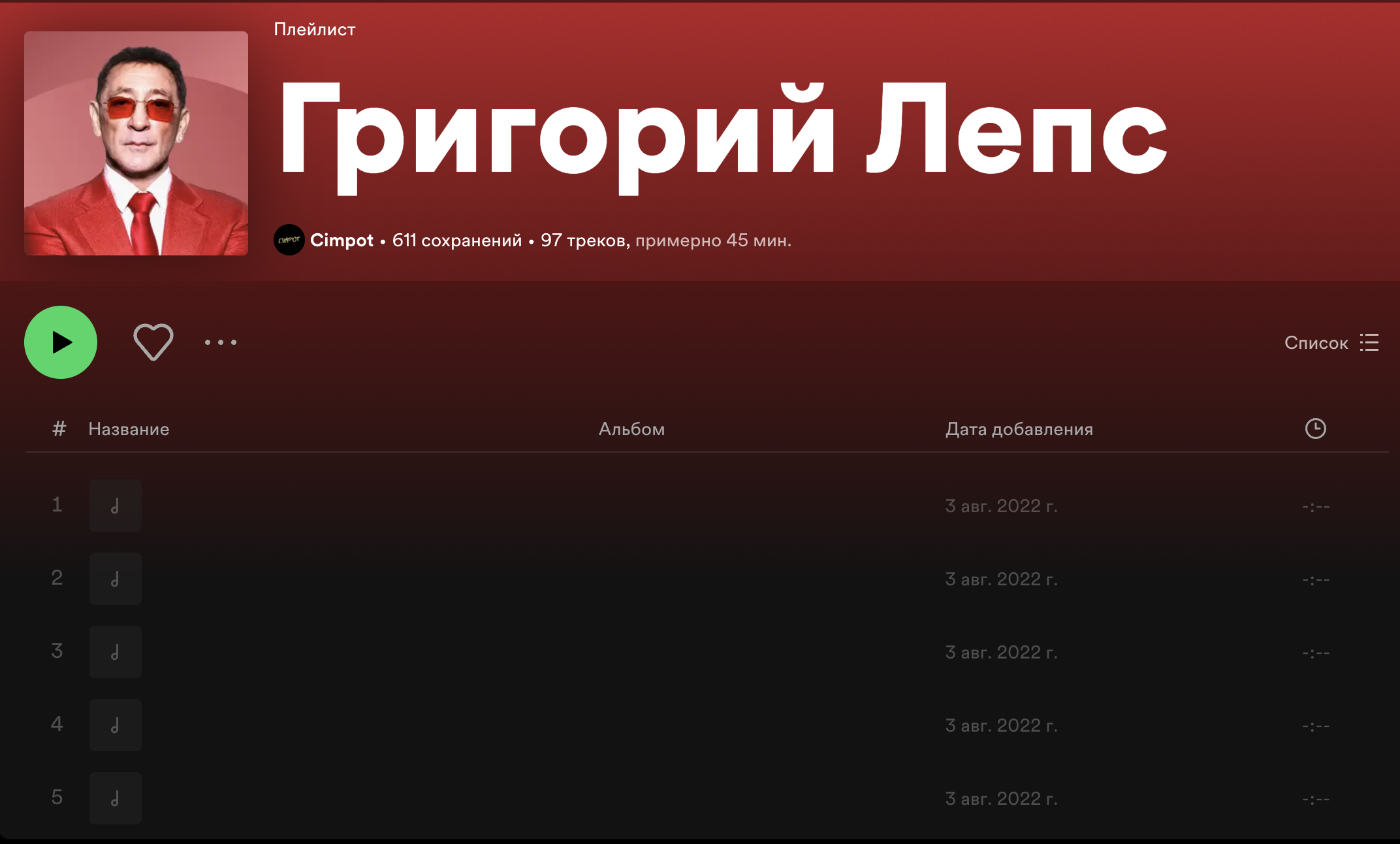This screenshot has height=844, width=1400.
Task: Toggle sorting on the Название column header
Action: (x=129, y=429)
